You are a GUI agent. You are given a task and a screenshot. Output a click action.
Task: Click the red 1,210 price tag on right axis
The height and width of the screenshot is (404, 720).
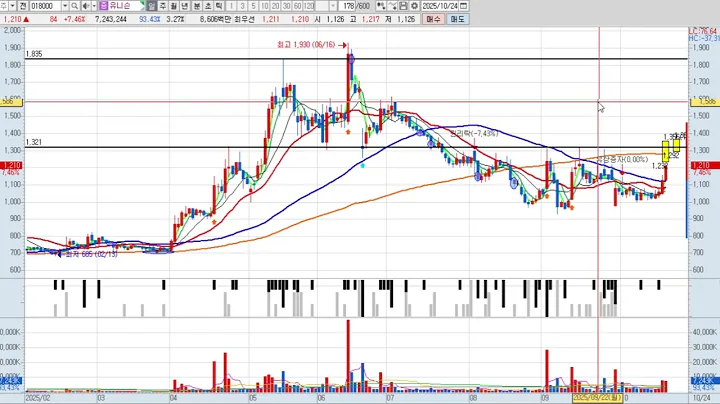click(704, 165)
